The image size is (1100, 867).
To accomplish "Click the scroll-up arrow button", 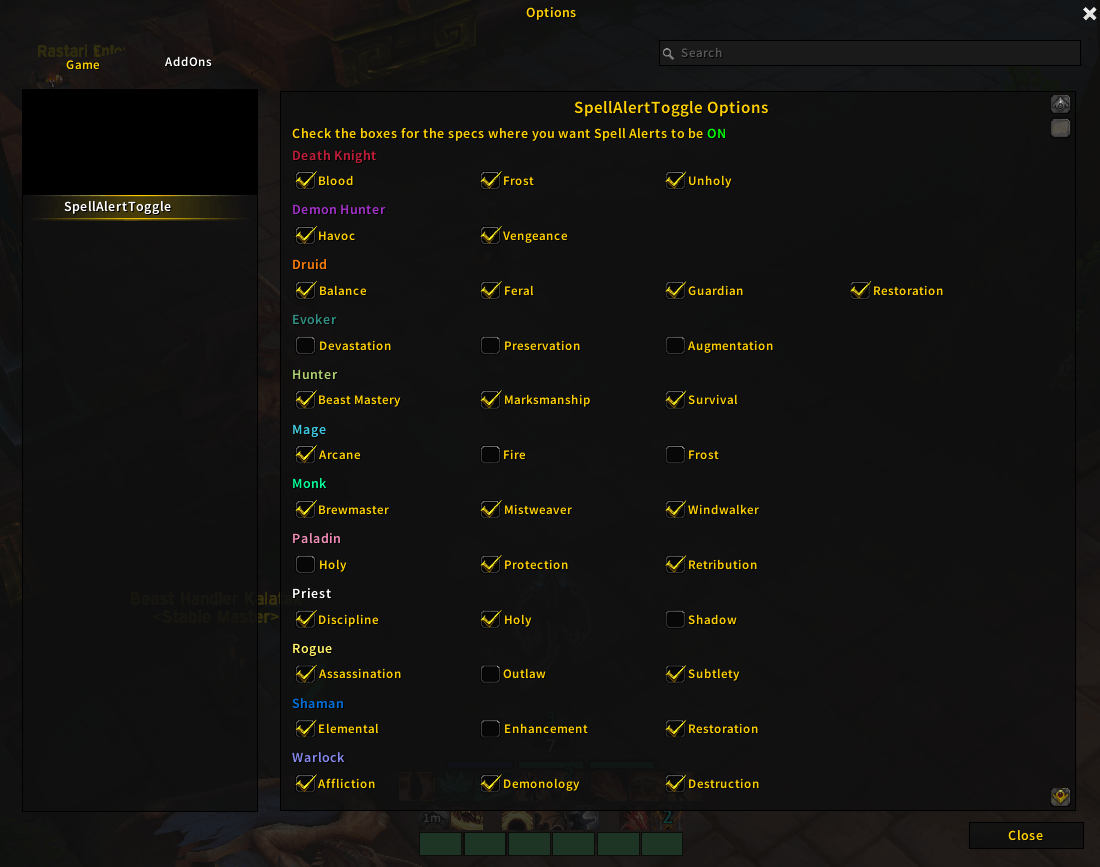I will (1060, 105).
